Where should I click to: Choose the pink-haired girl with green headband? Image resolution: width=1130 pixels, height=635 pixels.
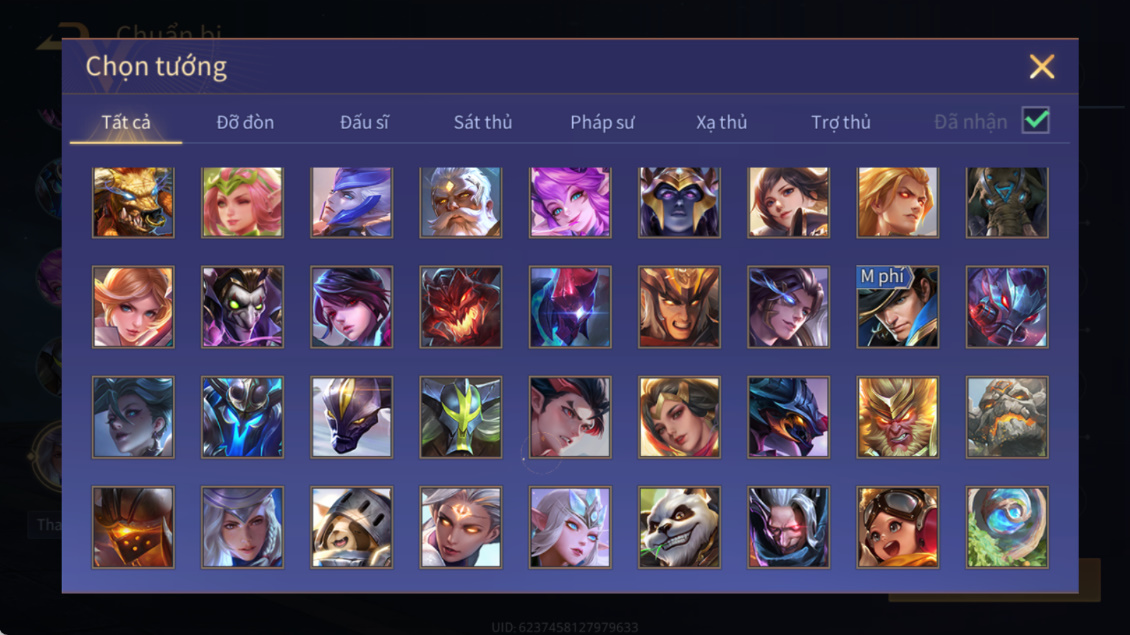coord(242,203)
